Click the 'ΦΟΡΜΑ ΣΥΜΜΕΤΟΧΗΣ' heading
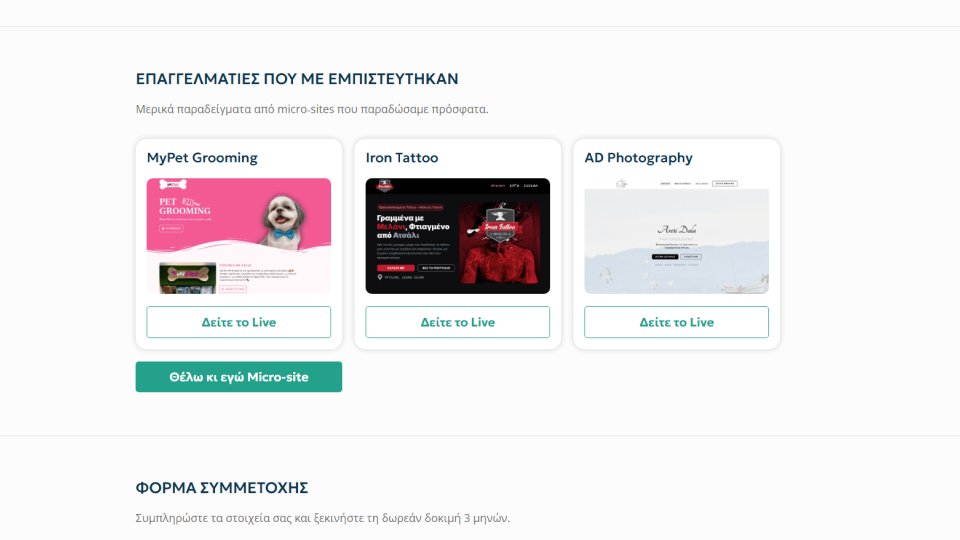The image size is (960, 540). tap(222, 488)
